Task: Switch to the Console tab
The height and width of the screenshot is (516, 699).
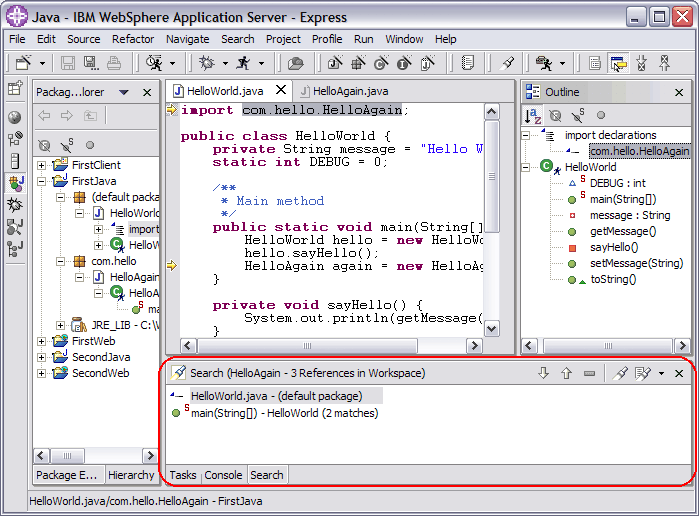Action: click(223, 475)
